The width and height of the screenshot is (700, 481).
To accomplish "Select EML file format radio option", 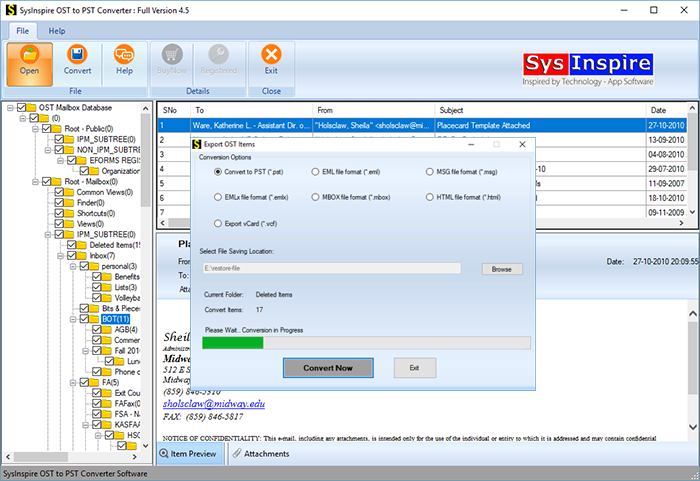I will 316,172.
